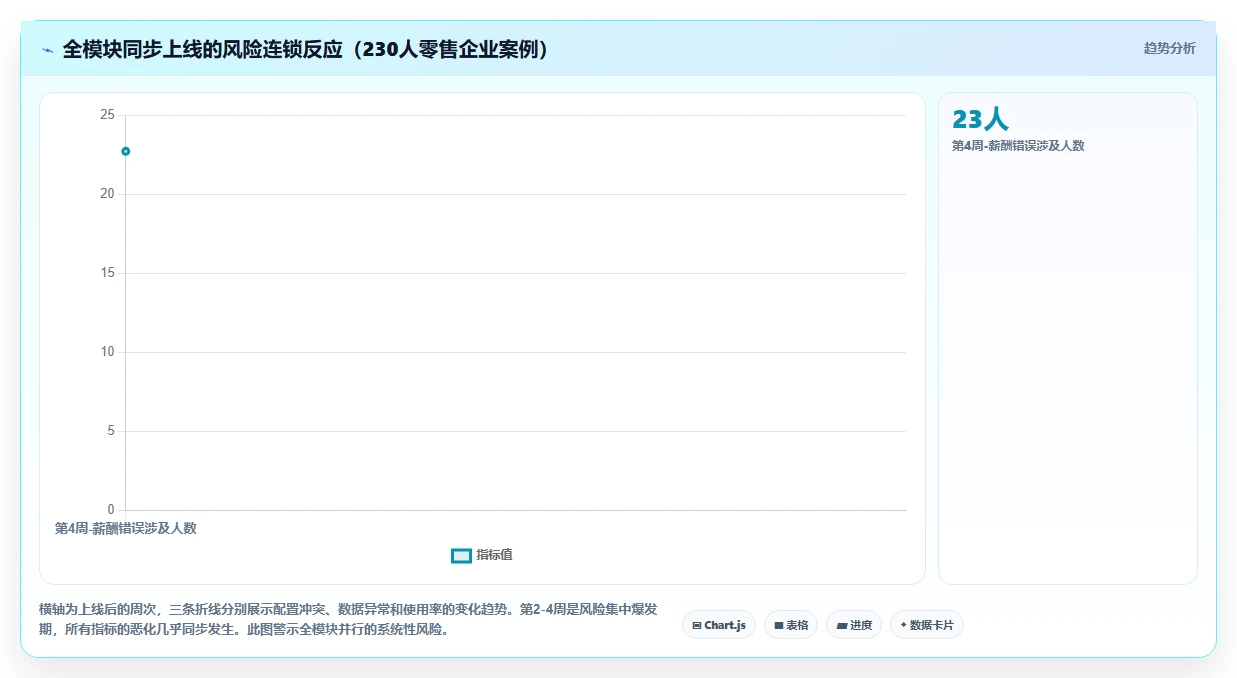This screenshot has height=678, width=1237.
Task: Click the x-axis label 第4周-薪酬错误涉及人数
Action: pyautogui.click(x=126, y=528)
